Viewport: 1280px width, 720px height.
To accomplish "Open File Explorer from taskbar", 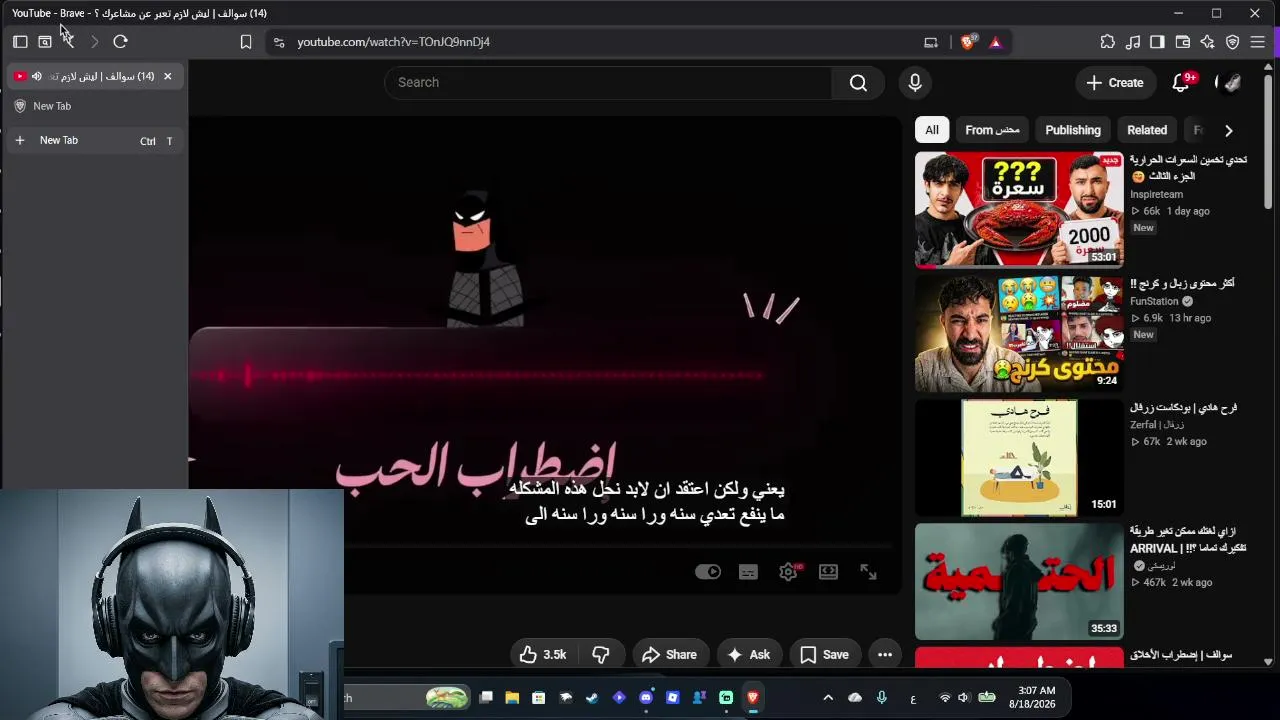I will pyautogui.click(x=512, y=698).
